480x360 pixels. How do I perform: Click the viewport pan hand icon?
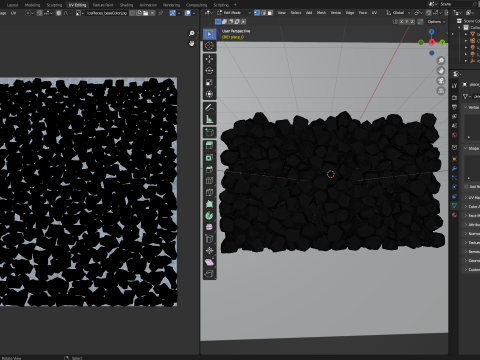441,71
